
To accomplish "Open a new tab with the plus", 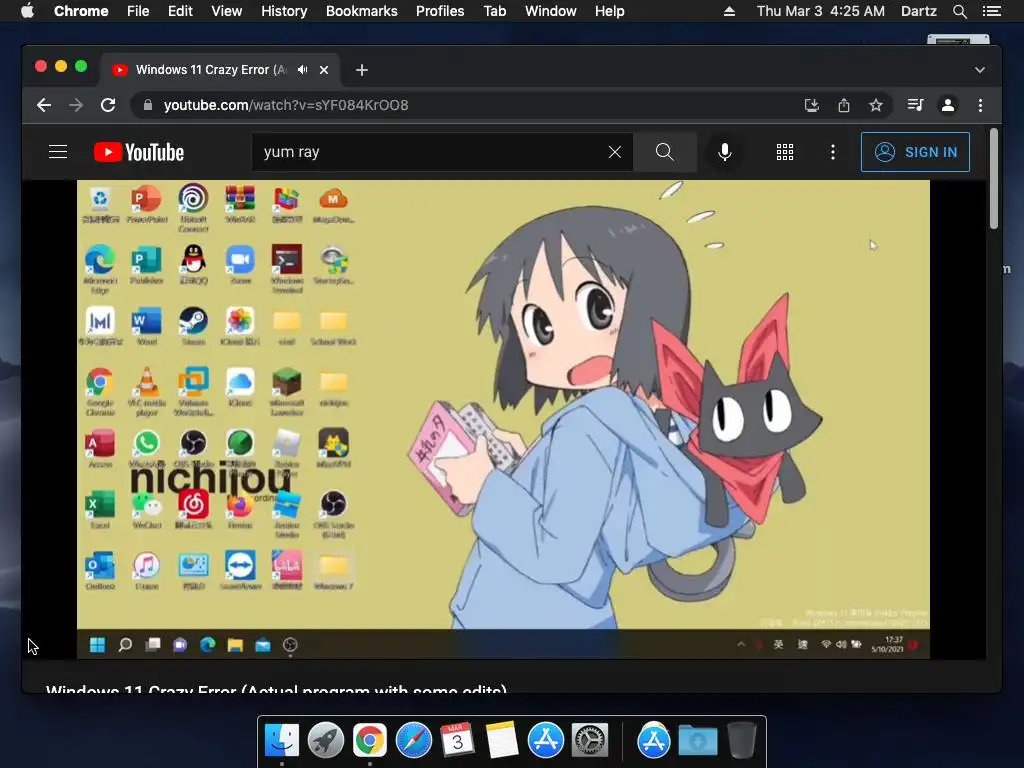I will [x=362, y=70].
